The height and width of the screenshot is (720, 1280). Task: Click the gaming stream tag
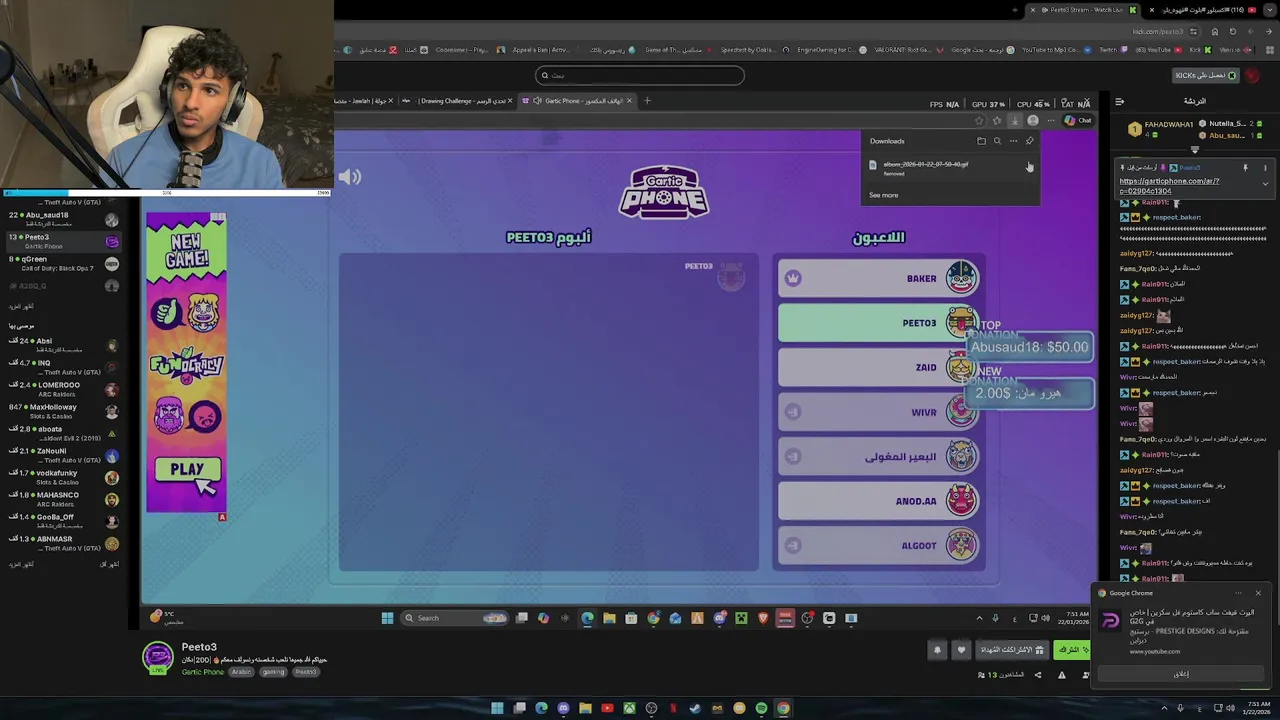(x=273, y=672)
